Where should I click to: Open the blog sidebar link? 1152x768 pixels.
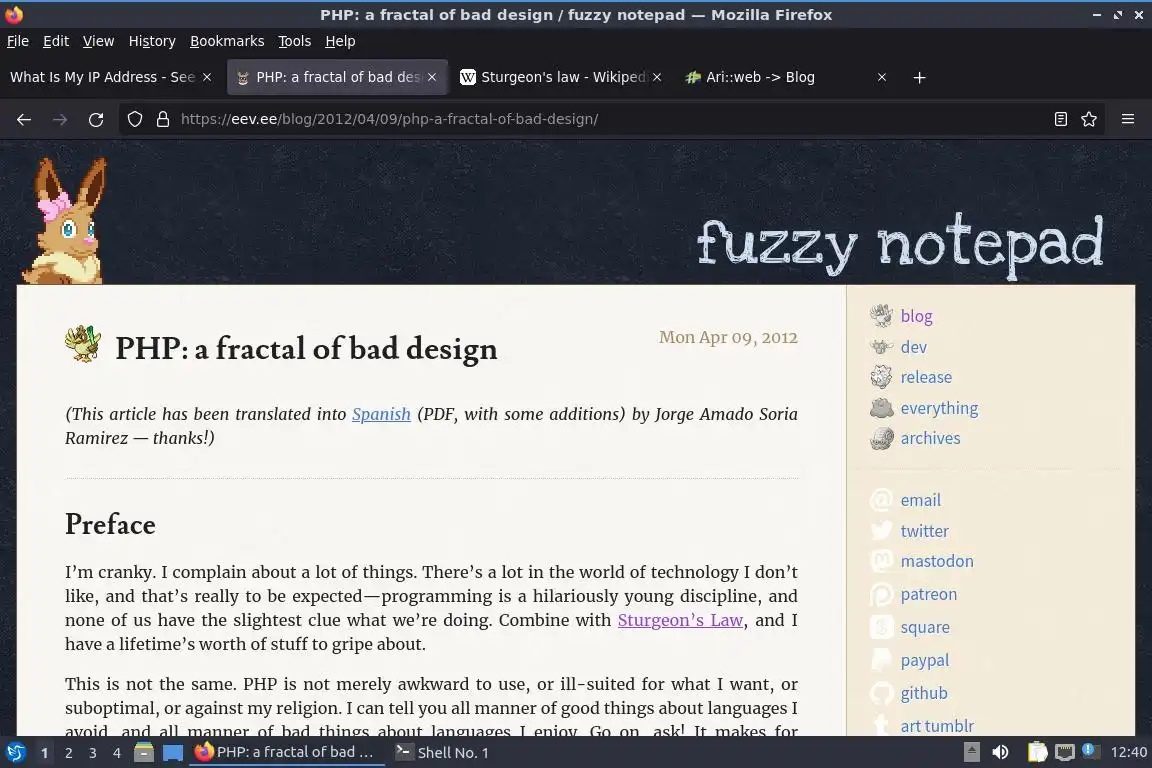[x=916, y=316]
